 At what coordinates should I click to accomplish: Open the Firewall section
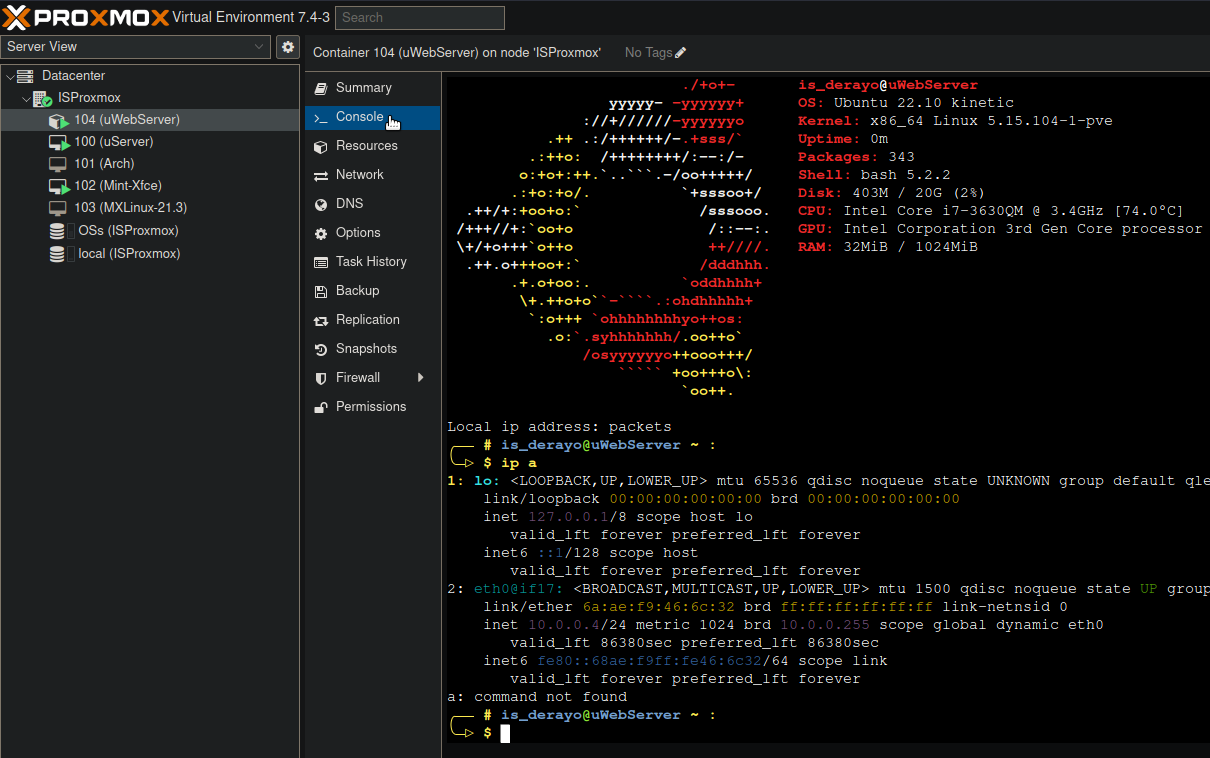pyautogui.click(x=372, y=378)
